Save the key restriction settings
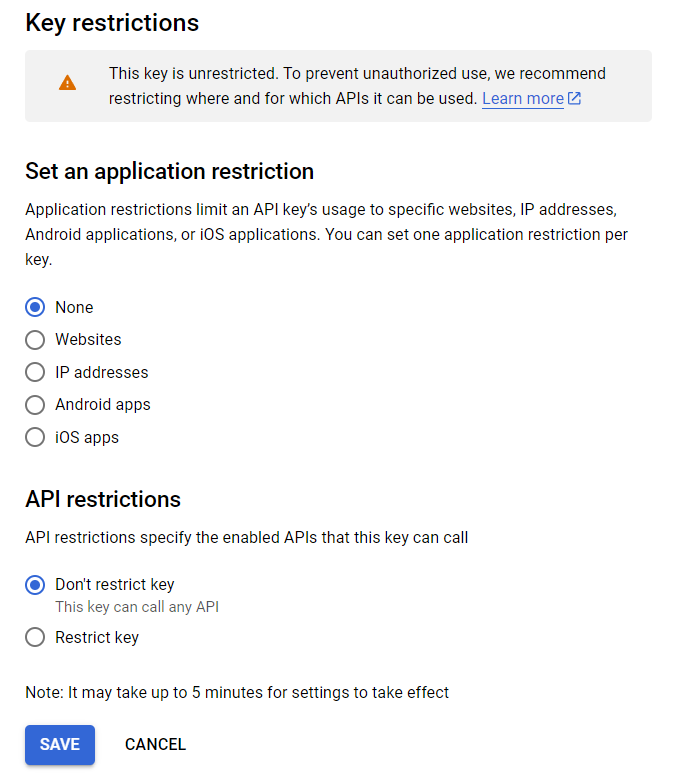The image size is (693, 784). point(60,744)
